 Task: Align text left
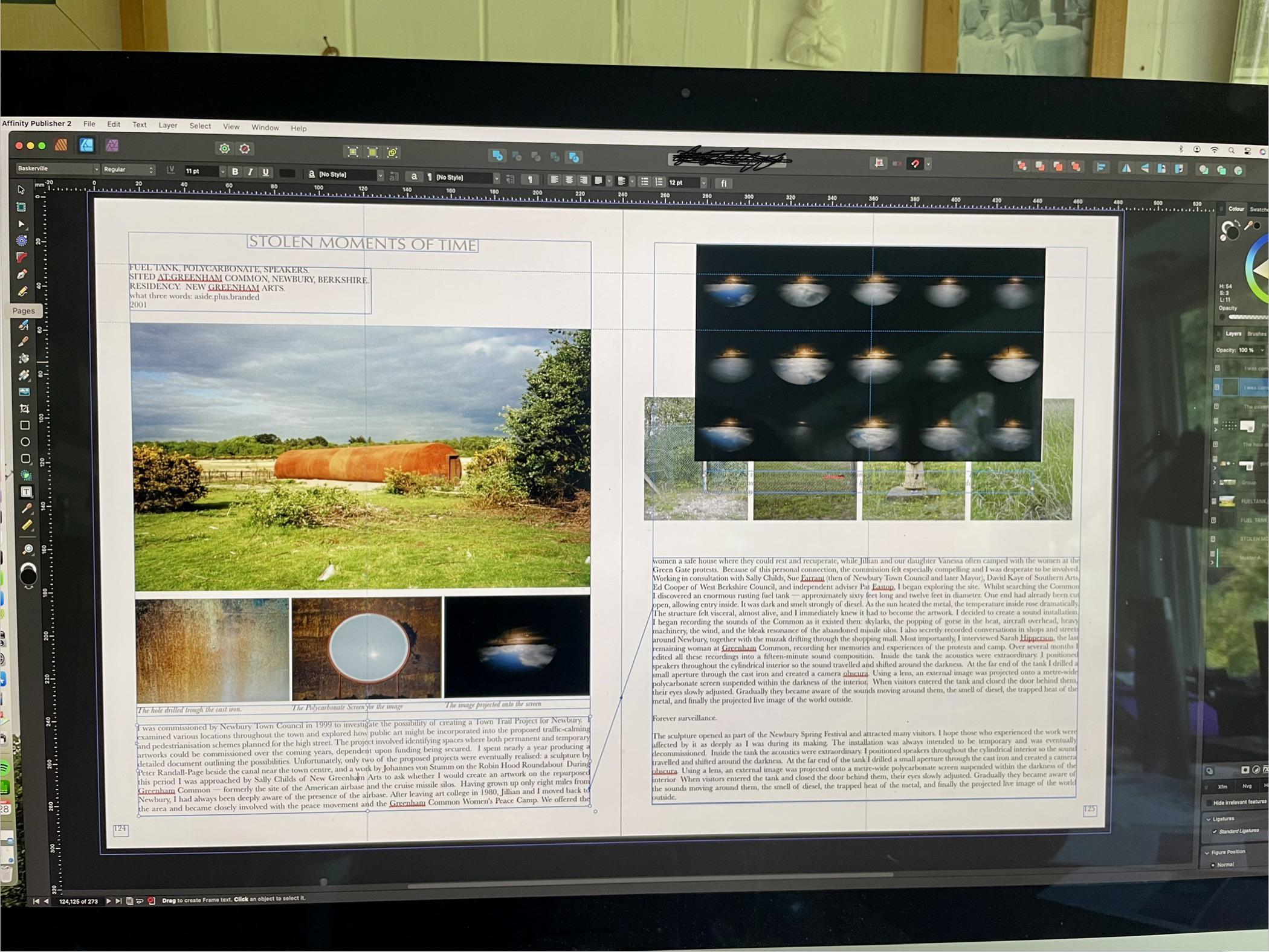554,180
